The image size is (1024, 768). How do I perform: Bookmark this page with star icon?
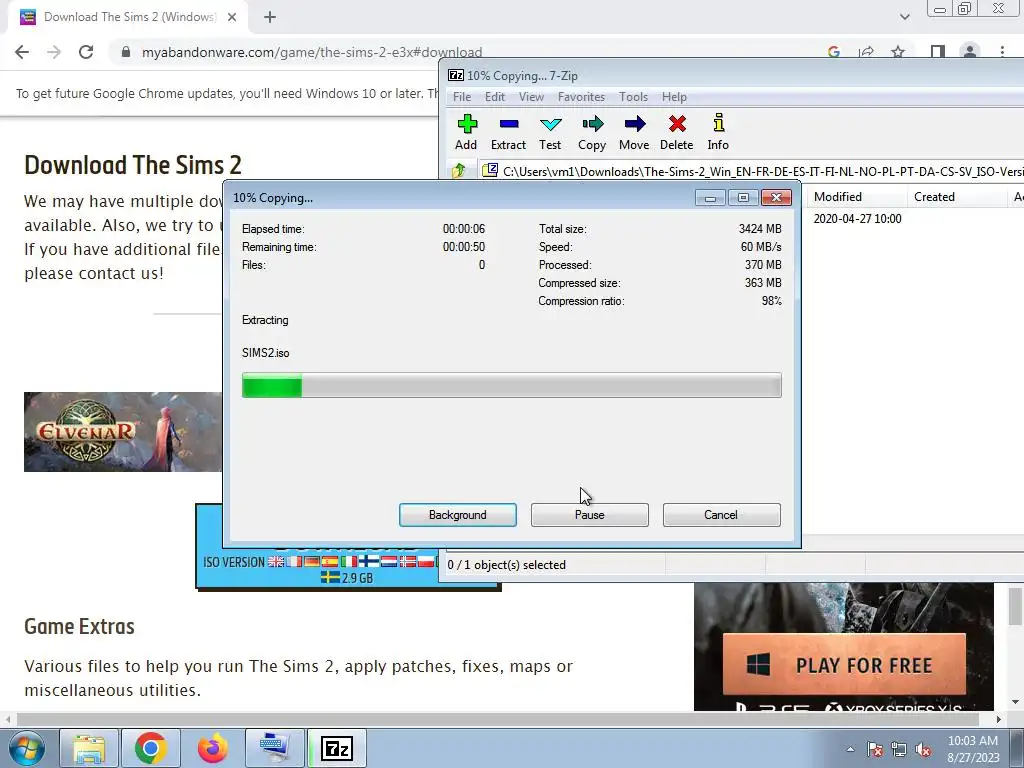(898, 52)
